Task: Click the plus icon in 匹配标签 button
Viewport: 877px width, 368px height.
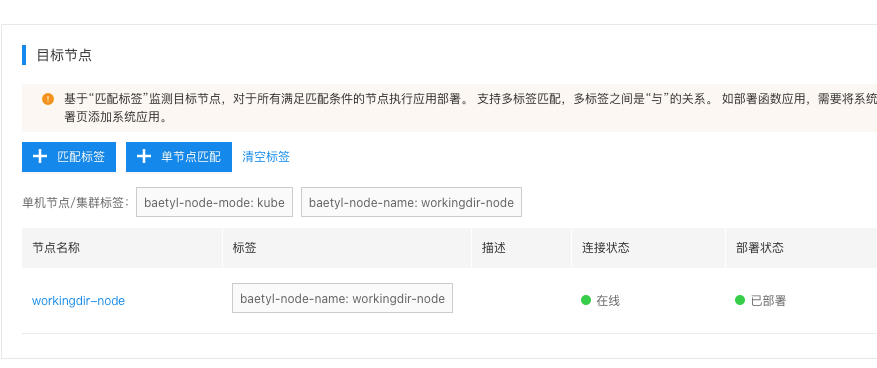Action: click(40, 157)
